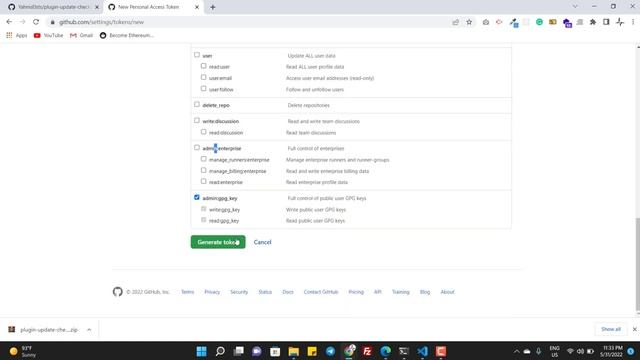Open the Security footer link

(x=239, y=292)
